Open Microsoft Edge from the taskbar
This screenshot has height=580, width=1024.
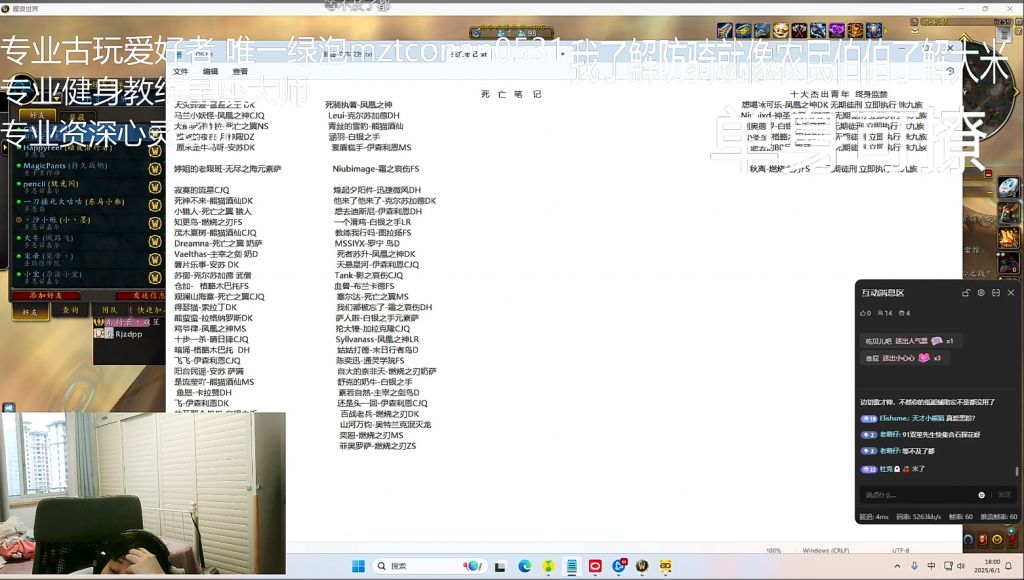(524, 566)
